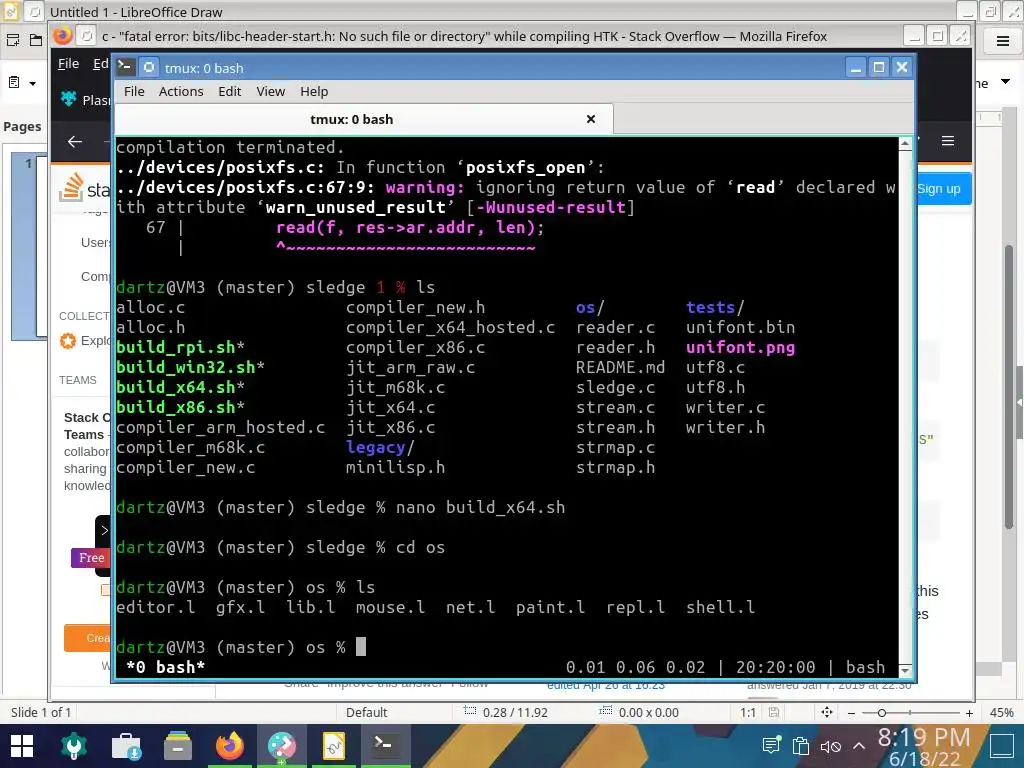Select the 'tmux: 0 bash' terminal tab
Image resolution: width=1024 pixels, height=768 pixels.
(x=351, y=120)
